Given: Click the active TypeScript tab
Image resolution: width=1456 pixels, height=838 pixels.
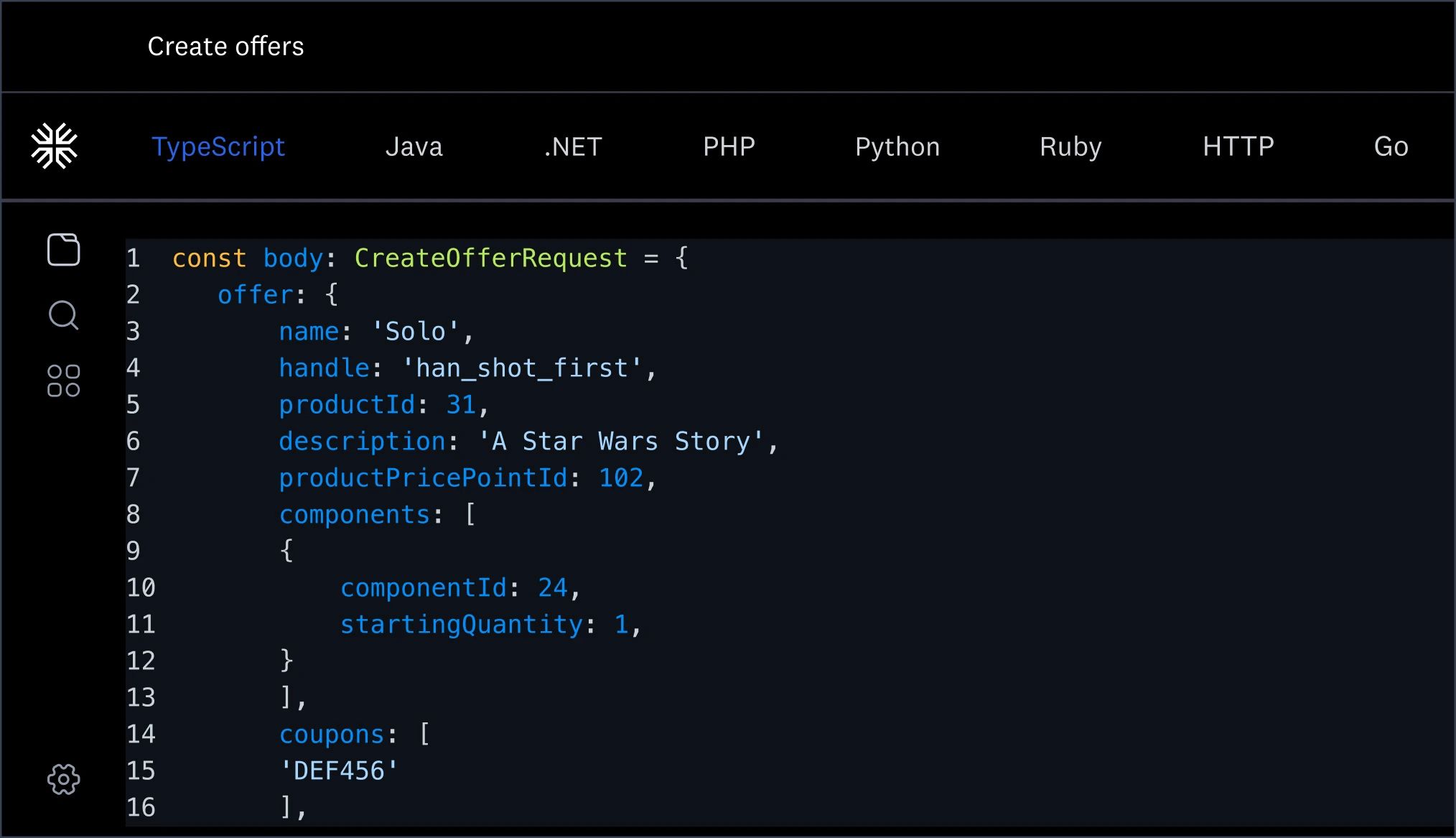Looking at the screenshot, I should click(218, 146).
